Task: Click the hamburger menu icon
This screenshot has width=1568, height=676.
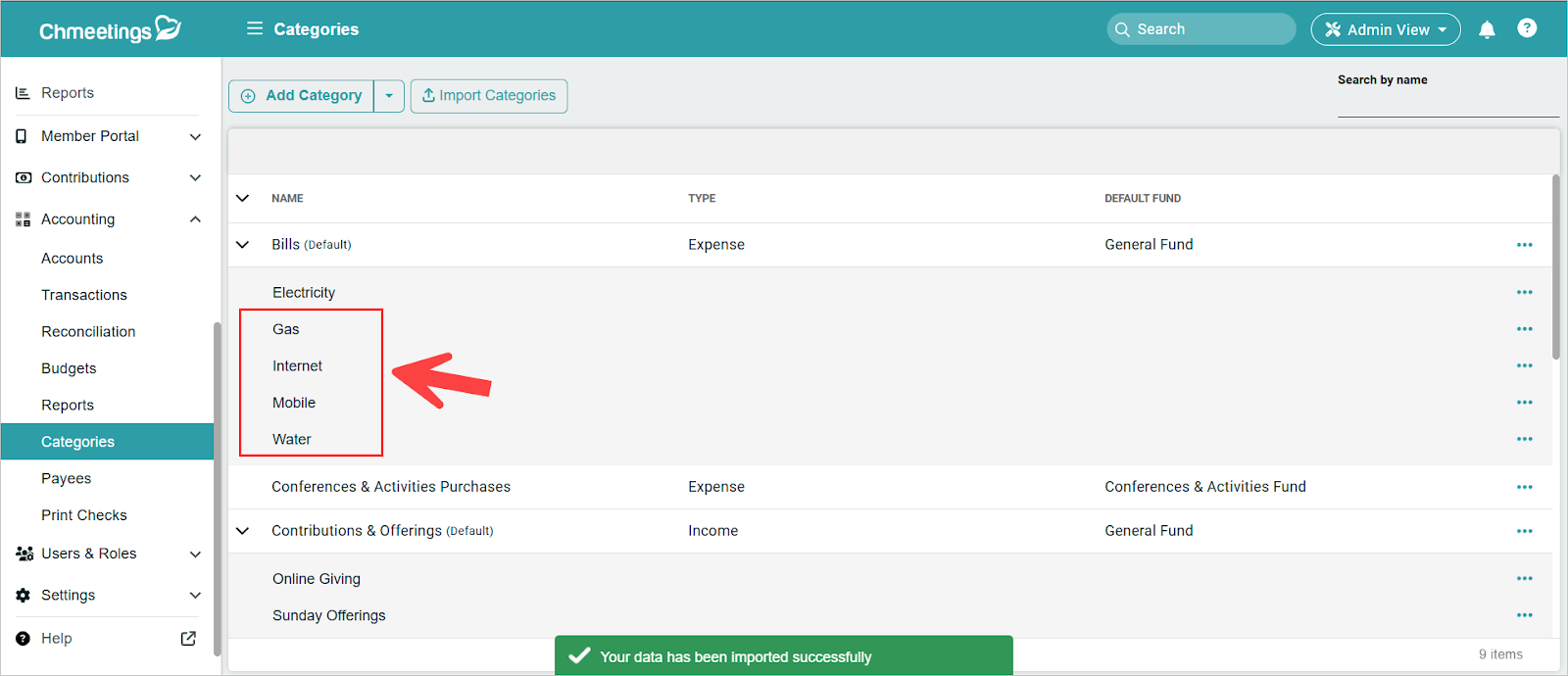Action: click(255, 28)
